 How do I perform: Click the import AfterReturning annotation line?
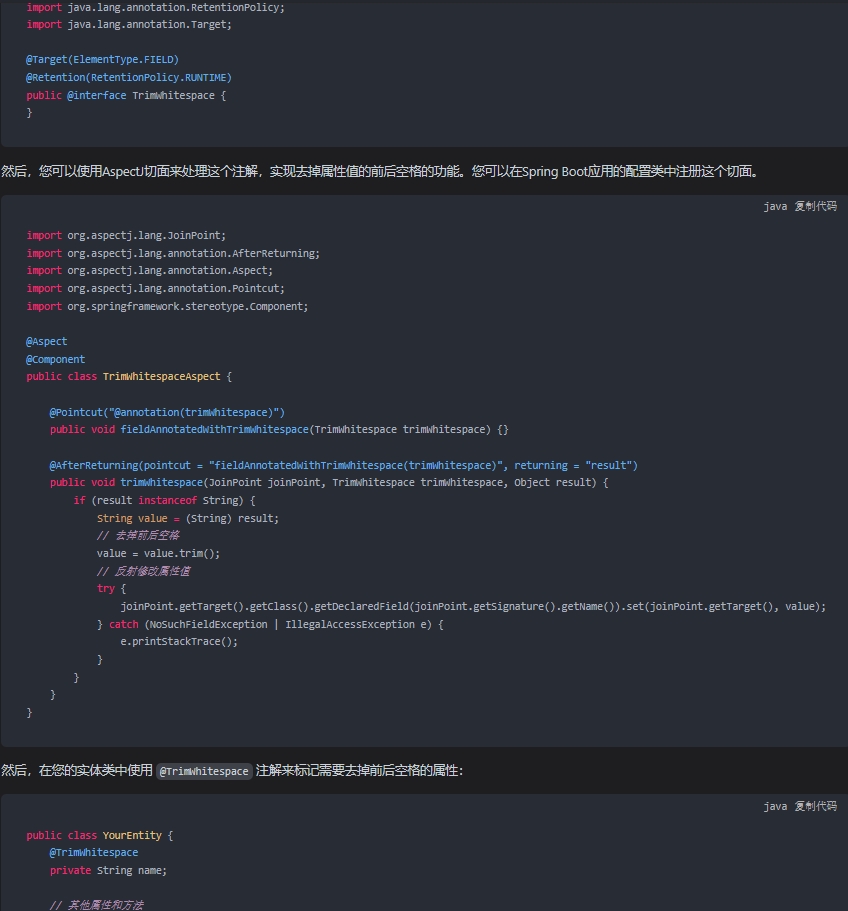tap(173, 254)
